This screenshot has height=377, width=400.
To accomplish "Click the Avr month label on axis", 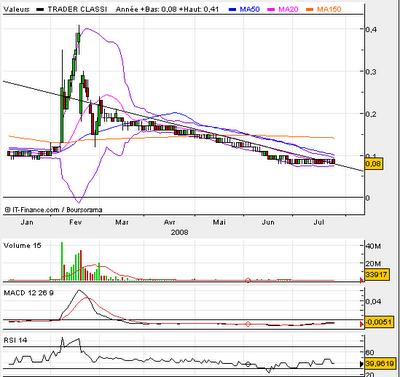I will [170, 222].
